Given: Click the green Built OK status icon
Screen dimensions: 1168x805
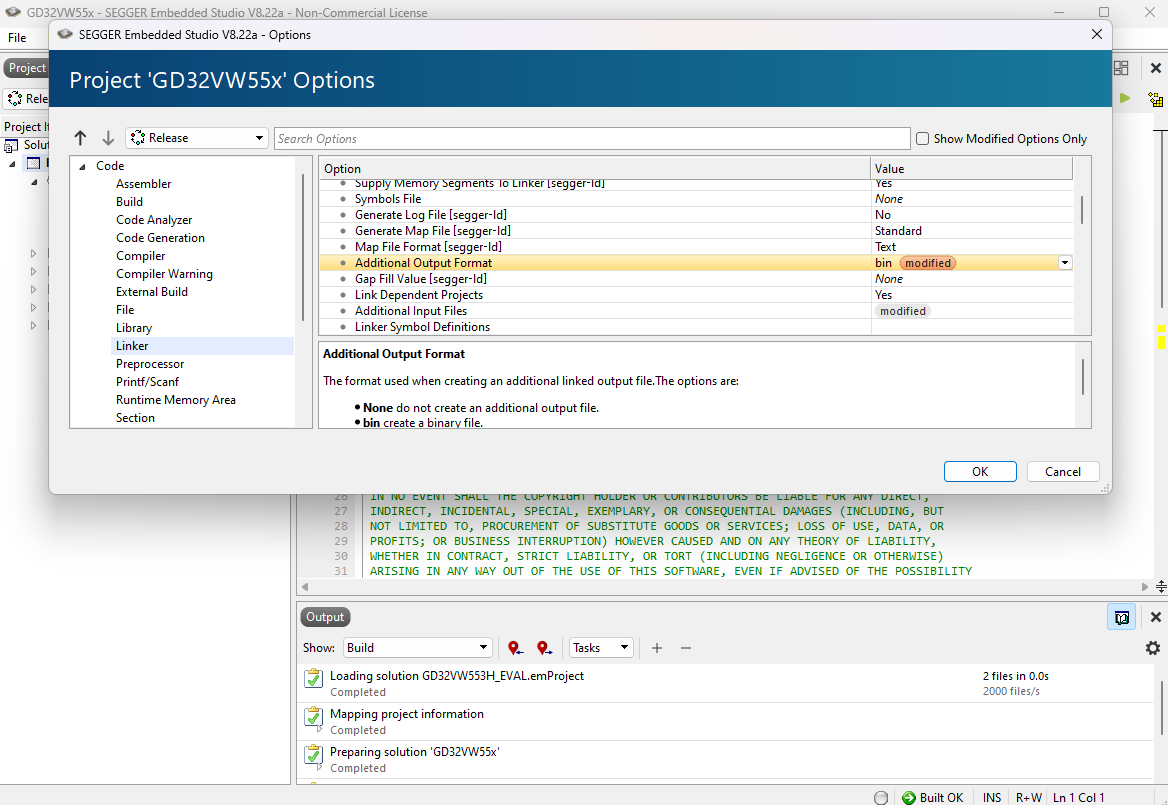Looking at the screenshot, I should (908, 797).
